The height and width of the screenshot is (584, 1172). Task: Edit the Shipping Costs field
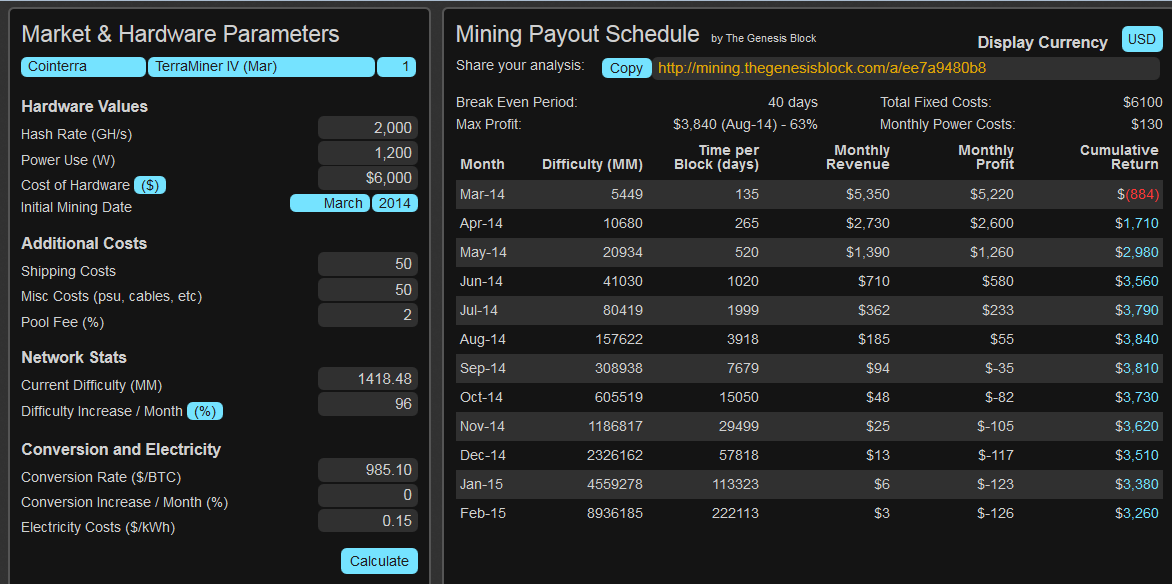[x=368, y=264]
